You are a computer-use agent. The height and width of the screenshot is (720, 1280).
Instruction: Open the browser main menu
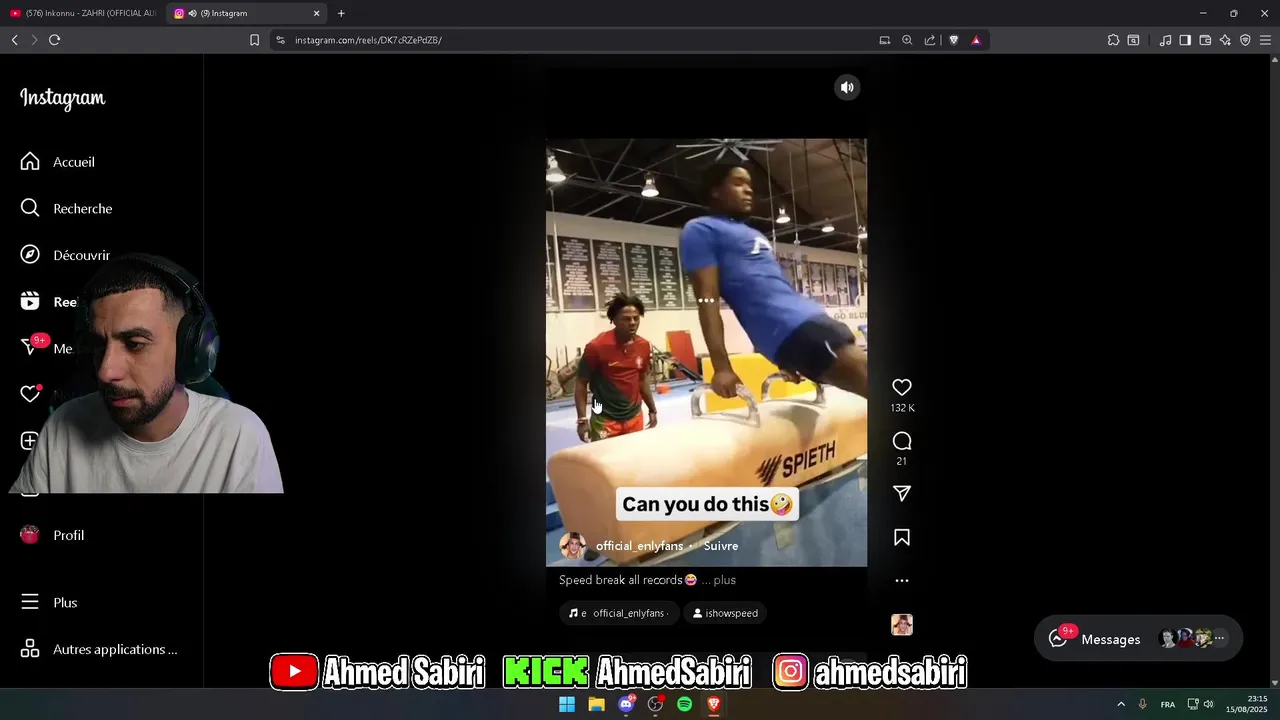[x=1265, y=40]
